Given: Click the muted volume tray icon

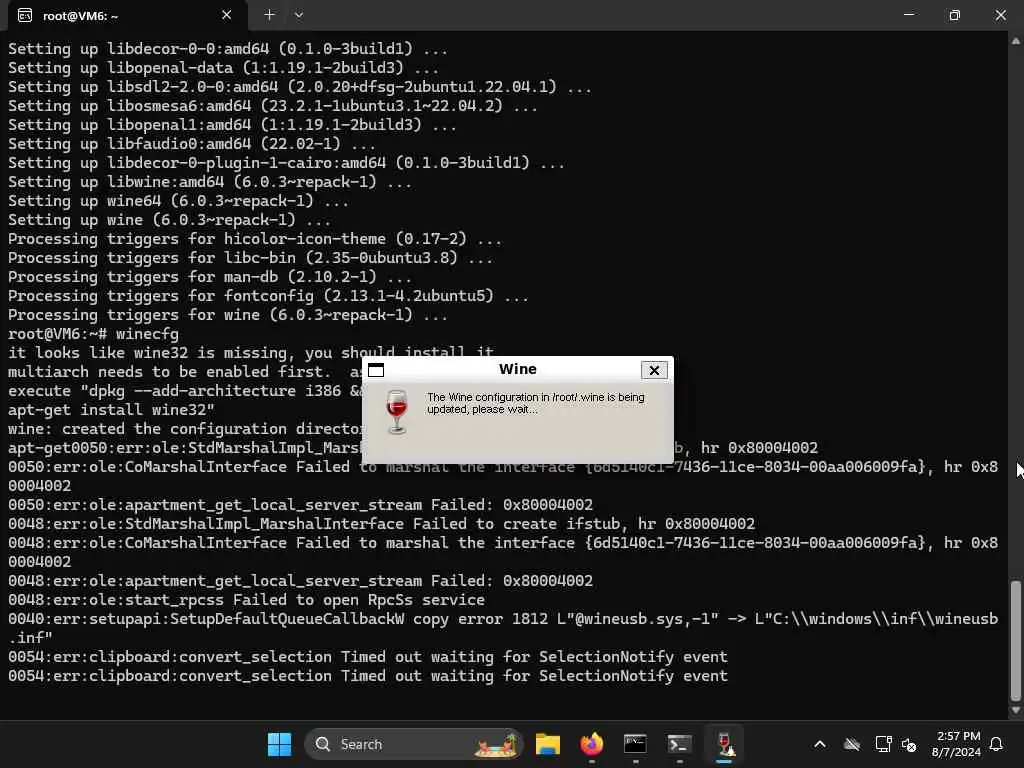Looking at the screenshot, I should [x=908, y=744].
